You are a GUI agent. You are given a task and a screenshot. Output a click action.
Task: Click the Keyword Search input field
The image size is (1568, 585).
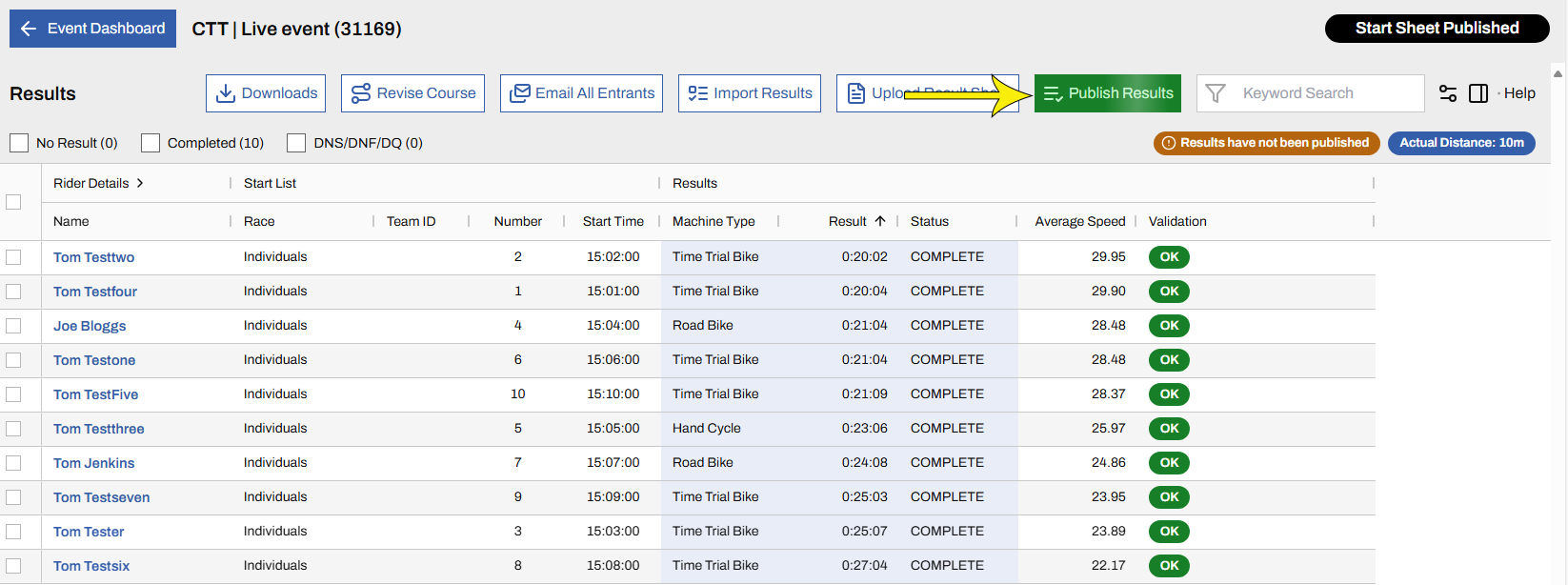click(1324, 93)
